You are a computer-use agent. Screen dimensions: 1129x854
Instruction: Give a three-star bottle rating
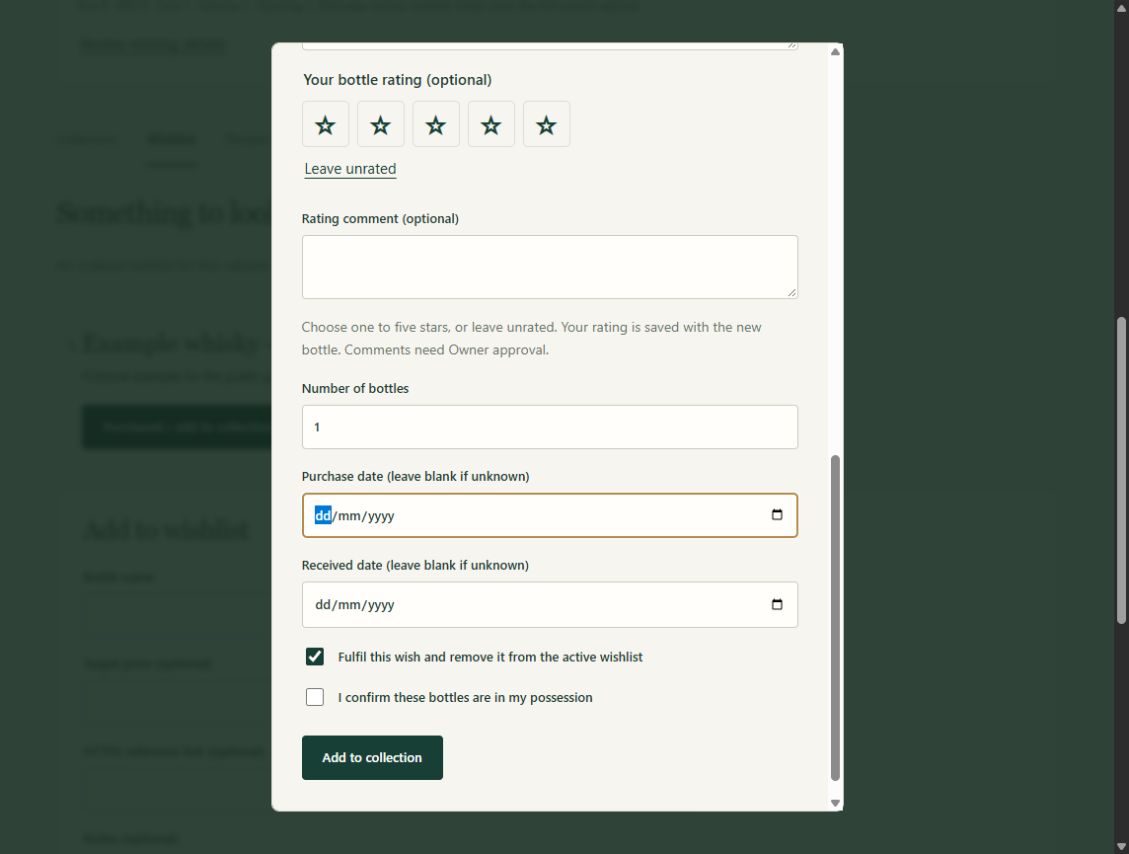point(436,125)
